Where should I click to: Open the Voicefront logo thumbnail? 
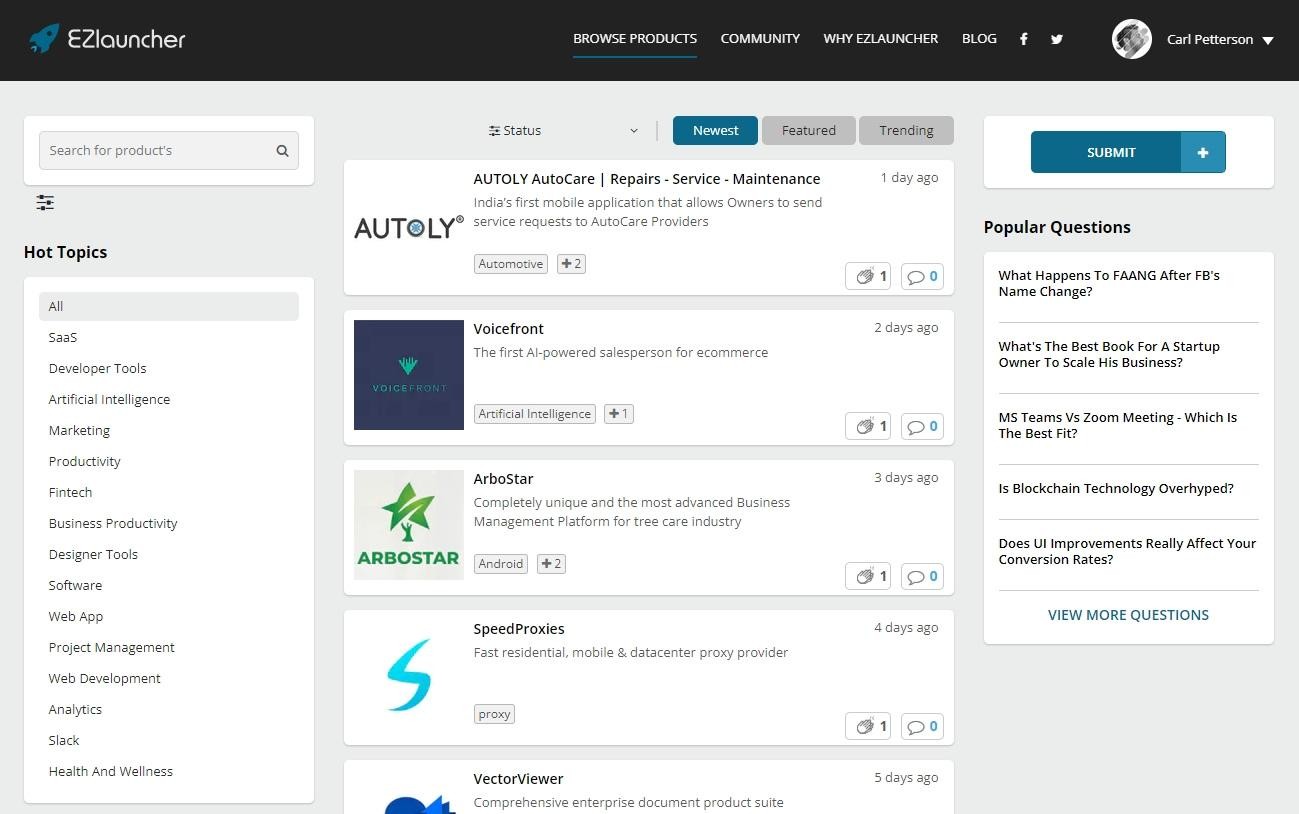click(409, 375)
